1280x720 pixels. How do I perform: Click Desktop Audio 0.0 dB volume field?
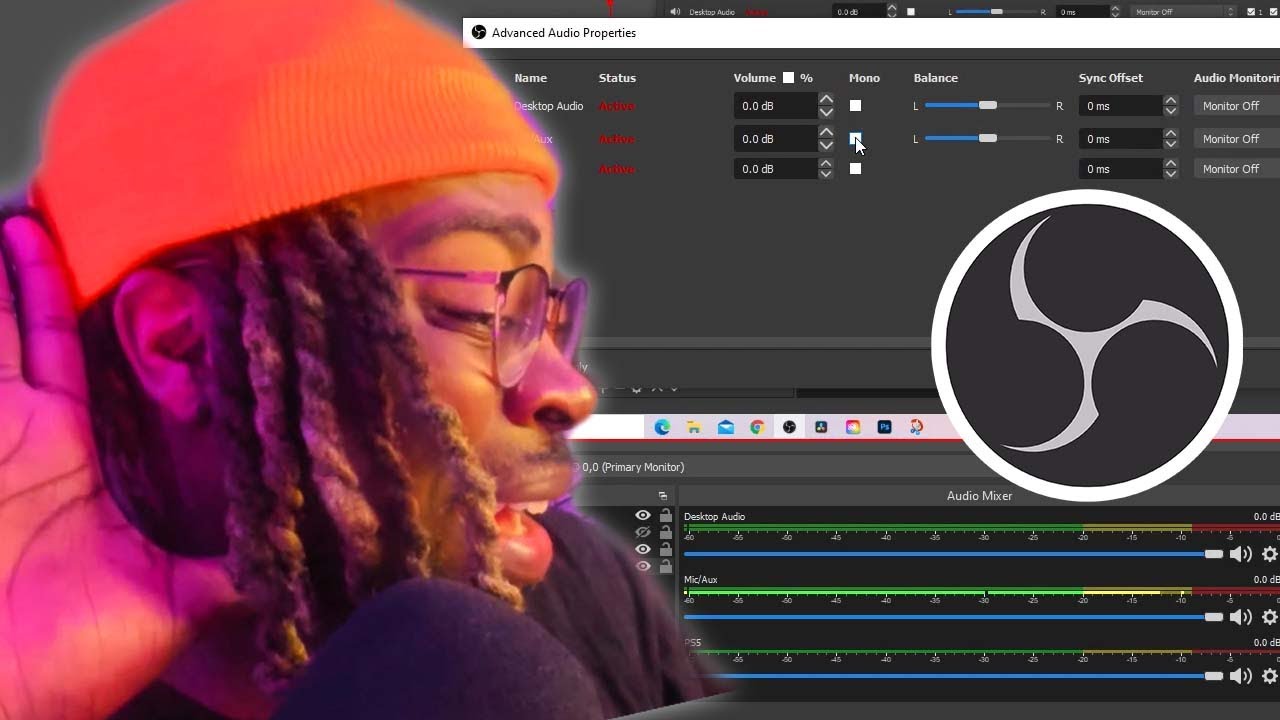click(776, 106)
